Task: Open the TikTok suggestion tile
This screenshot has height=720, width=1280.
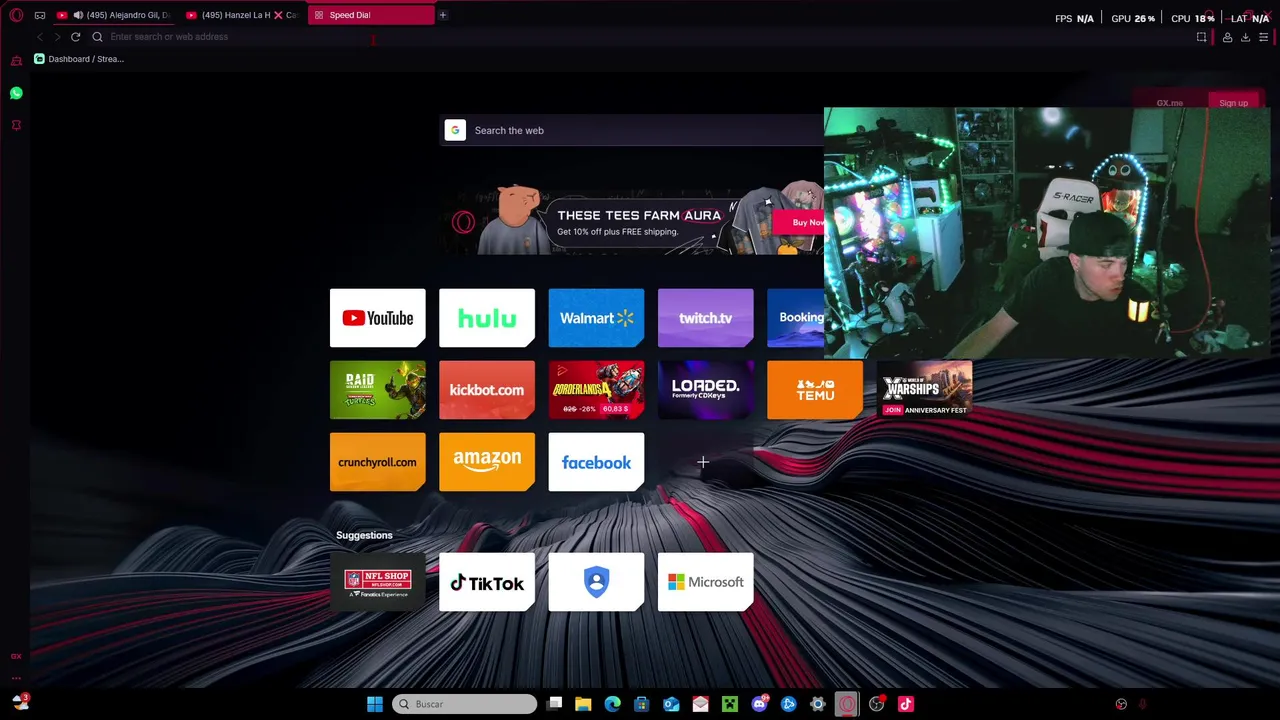Action: tap(487, 582)
